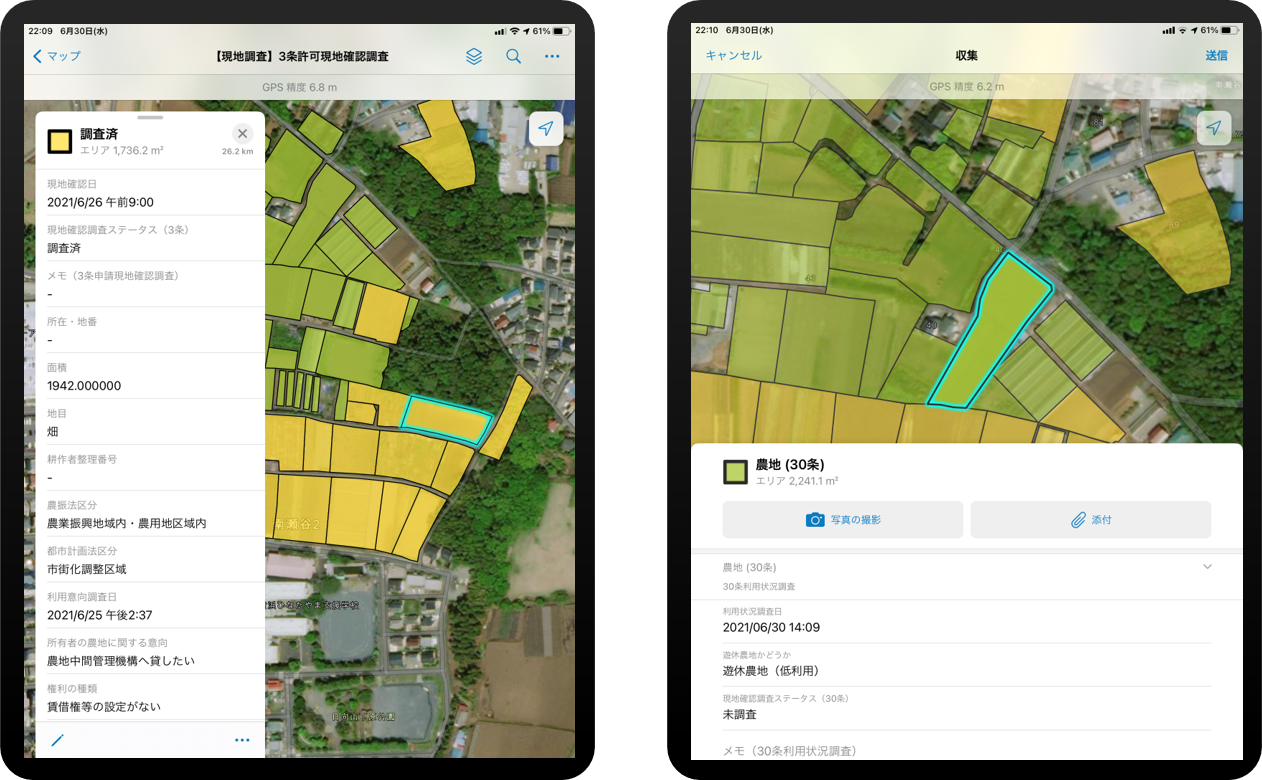Viewport: 1262px width, 780px height.
Task: Collapse the 農地 (30条) section chevron
Action: point(1207,567)
